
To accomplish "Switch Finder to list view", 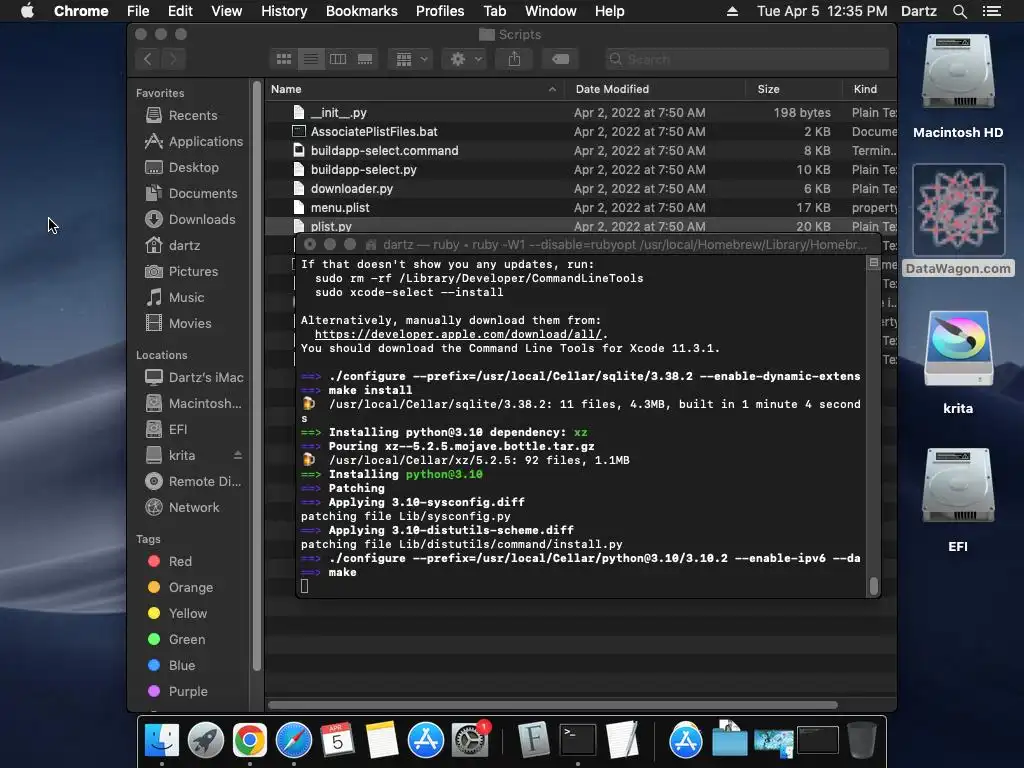I will point(311,59).
